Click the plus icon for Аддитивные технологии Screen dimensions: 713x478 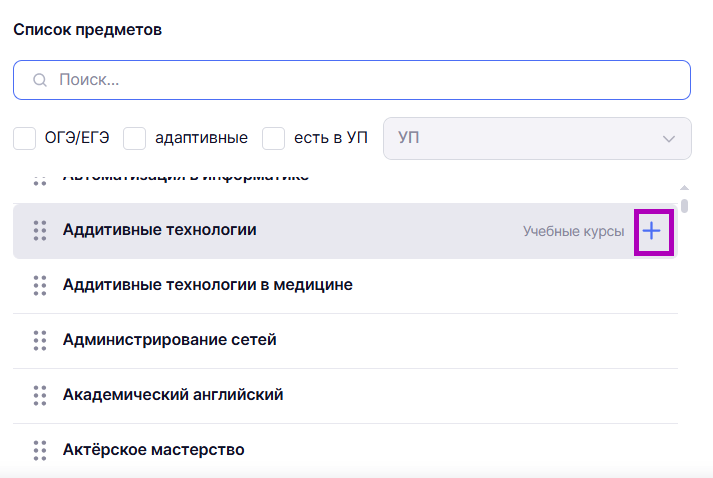click(x=652, y=231)
